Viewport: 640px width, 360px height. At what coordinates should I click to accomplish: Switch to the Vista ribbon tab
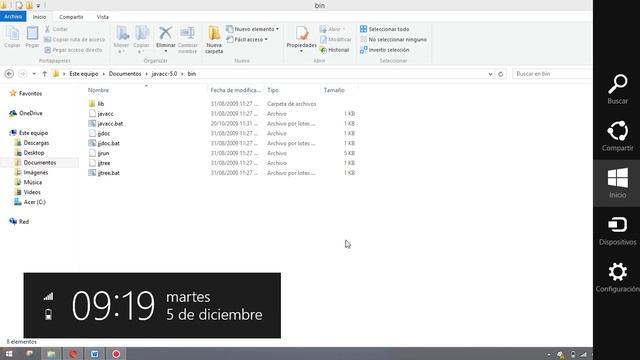102,17
